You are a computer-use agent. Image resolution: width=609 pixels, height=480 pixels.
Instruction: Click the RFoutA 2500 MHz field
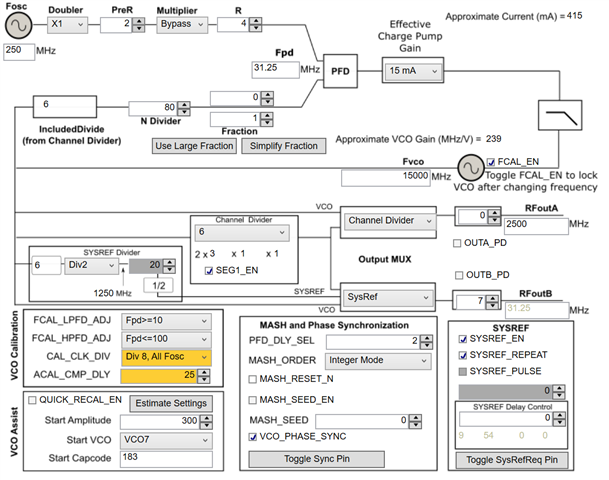point(536,226)
